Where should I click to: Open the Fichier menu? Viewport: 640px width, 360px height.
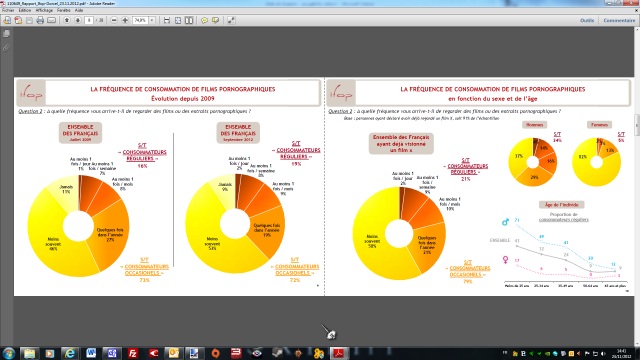point(8,10)
